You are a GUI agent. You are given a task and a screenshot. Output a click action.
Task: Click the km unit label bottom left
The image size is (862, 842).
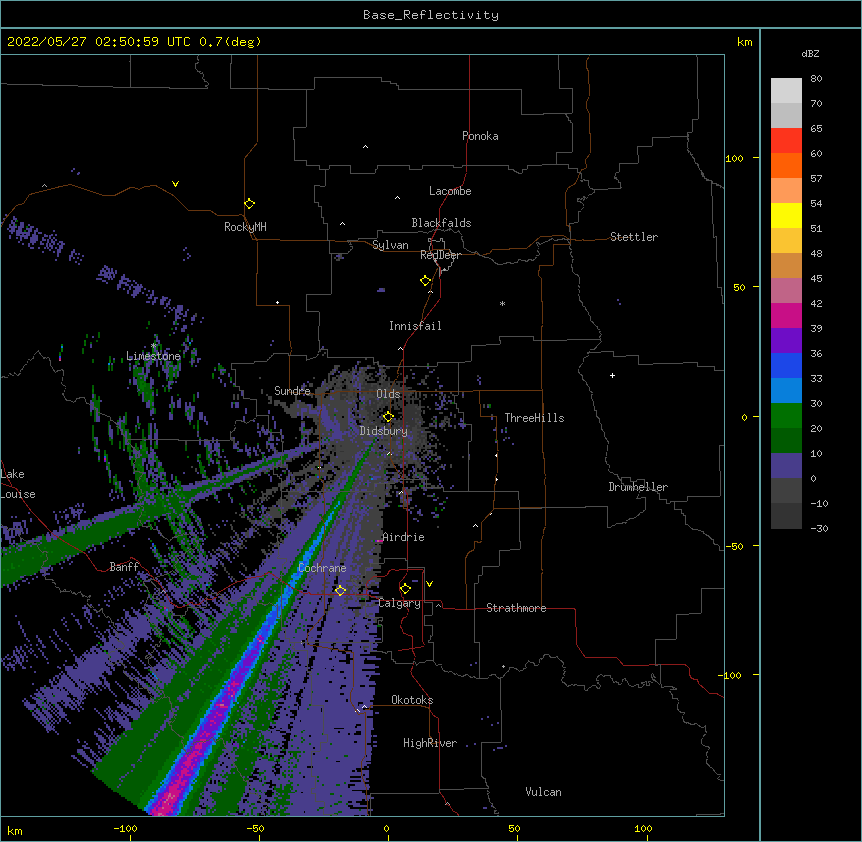pyautogui.click(x=15, y=831)
